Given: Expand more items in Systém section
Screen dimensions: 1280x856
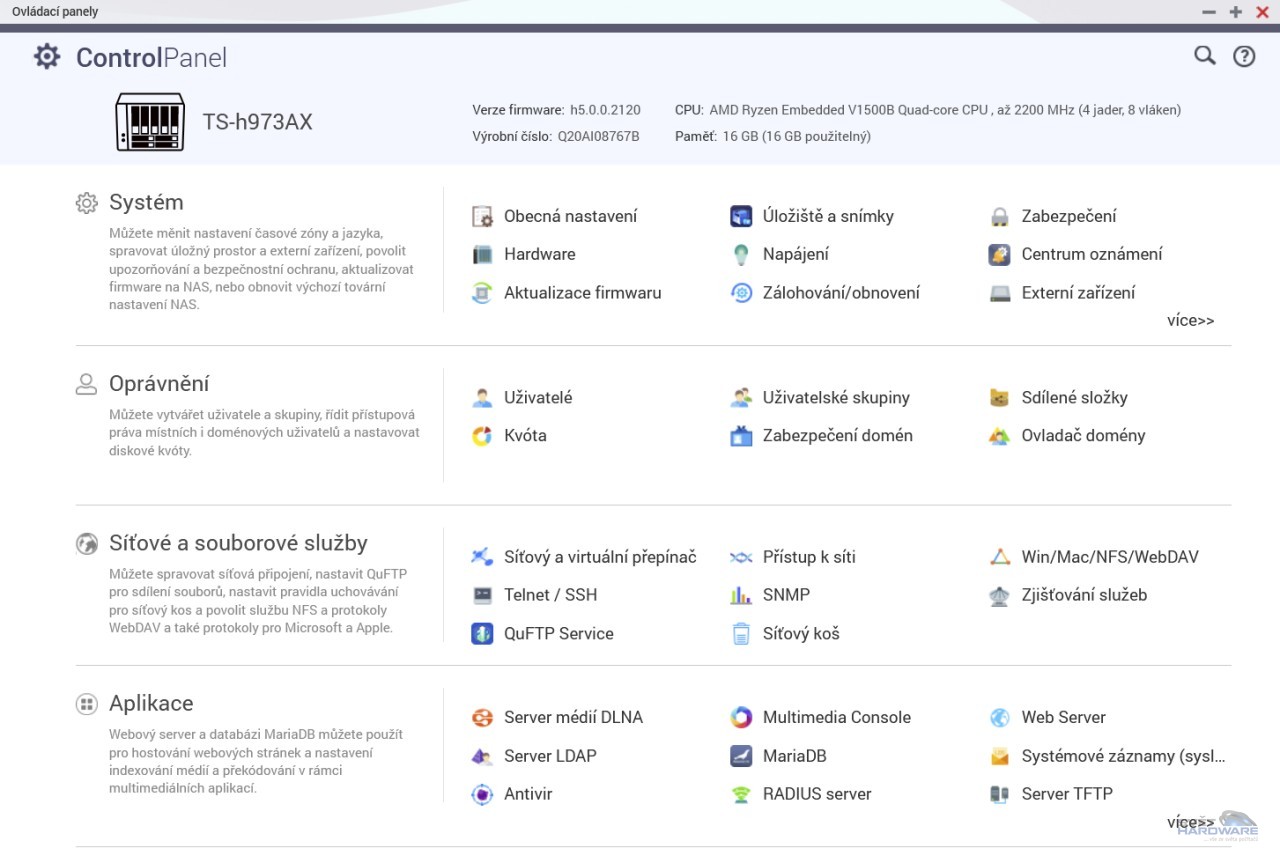Looking at the screenshot, I should (x=1190, y=321).
